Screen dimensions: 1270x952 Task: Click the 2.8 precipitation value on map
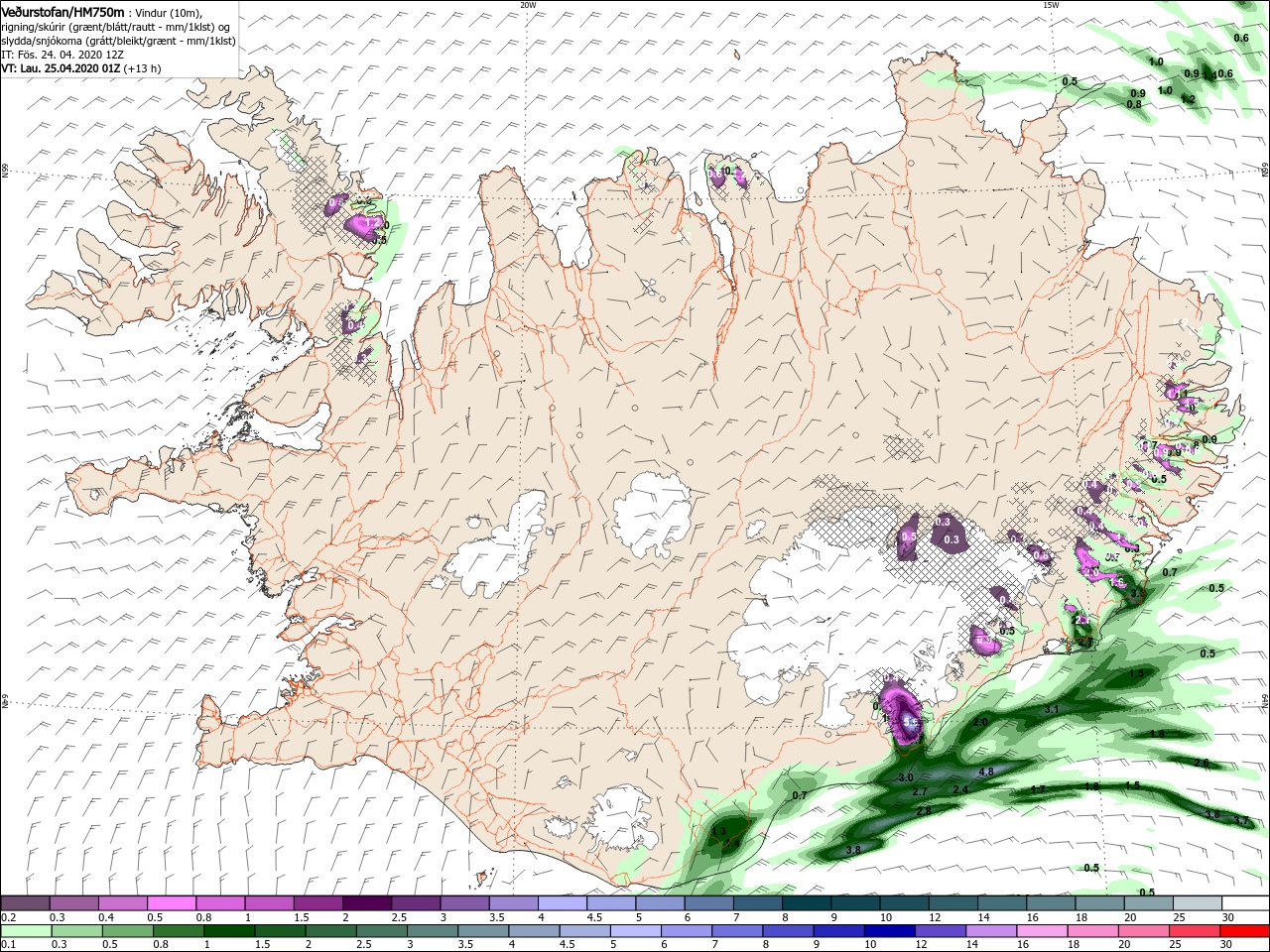(924, 811)
